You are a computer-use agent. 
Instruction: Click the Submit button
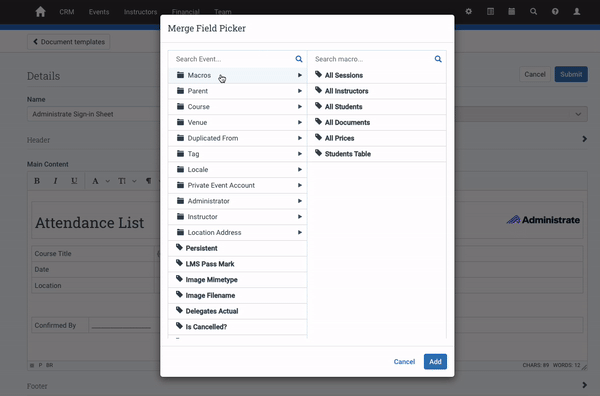click(571, 74)
